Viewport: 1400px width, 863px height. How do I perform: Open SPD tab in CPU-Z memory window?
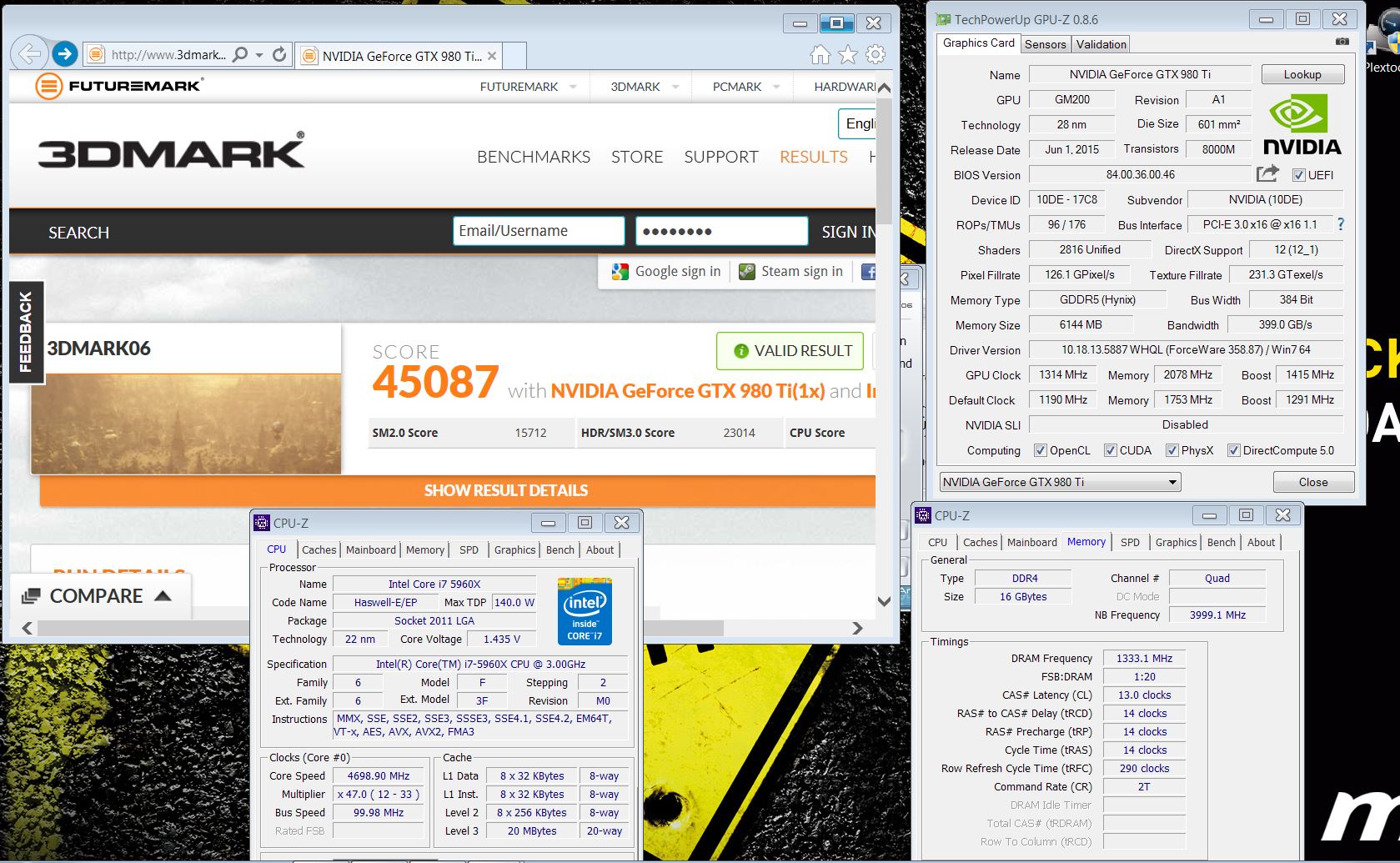(1130, 542)
